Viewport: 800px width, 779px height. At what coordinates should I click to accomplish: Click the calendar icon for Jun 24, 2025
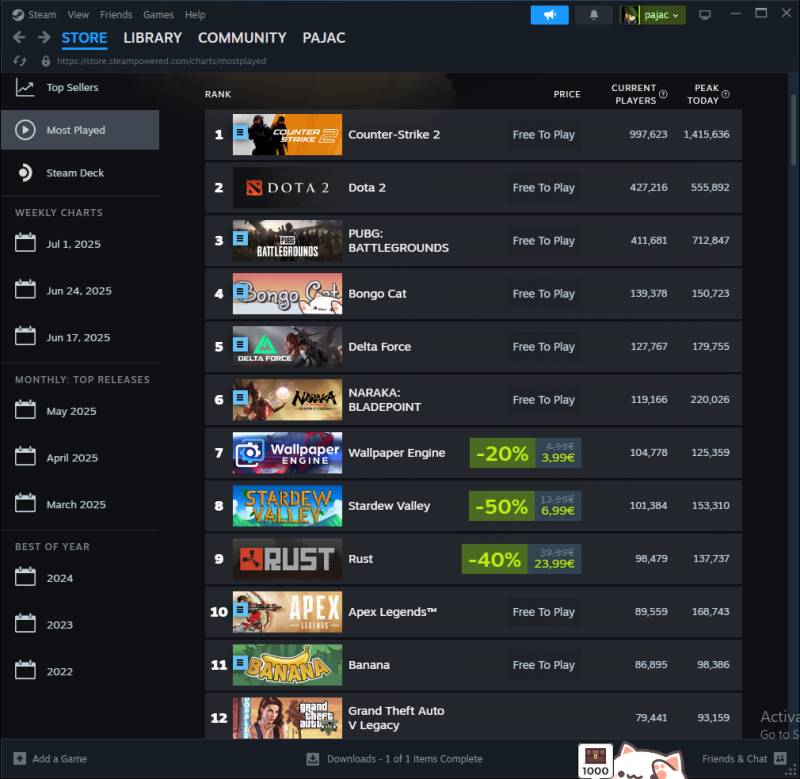coord(25,289)
